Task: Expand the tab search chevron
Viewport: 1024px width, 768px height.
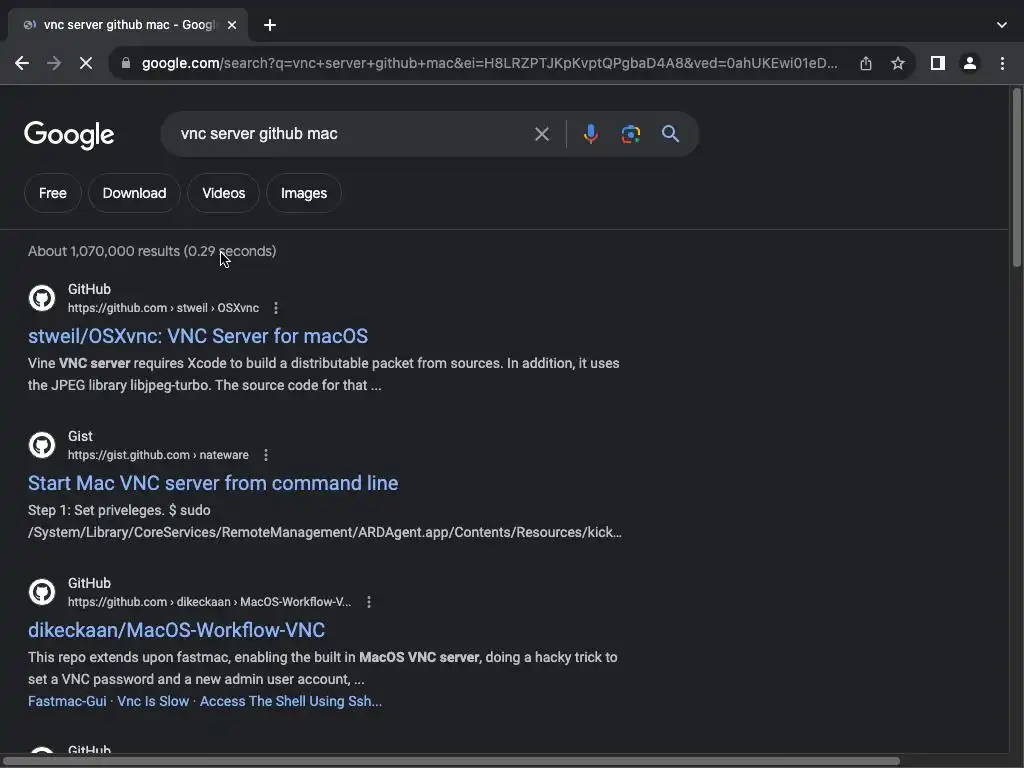Action: tap(1002, 25)
